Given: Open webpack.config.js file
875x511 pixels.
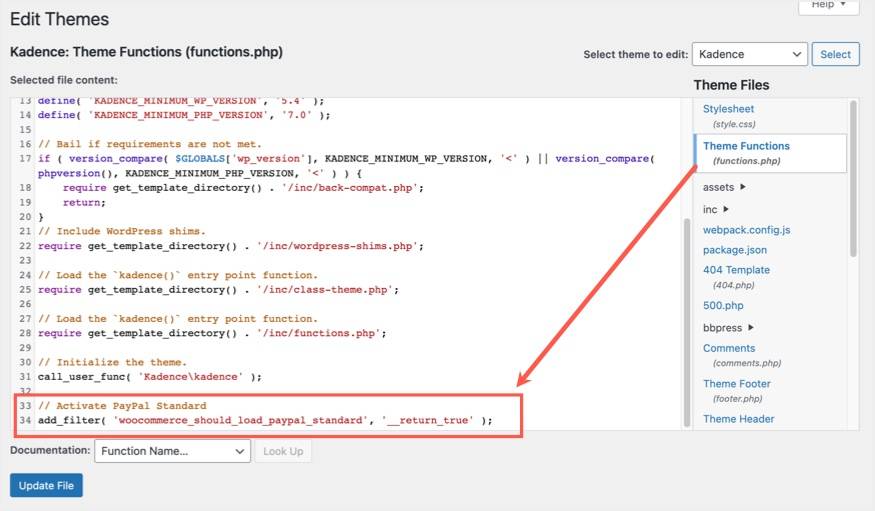Looking at the screenshot, I should [x=746, y=230].
